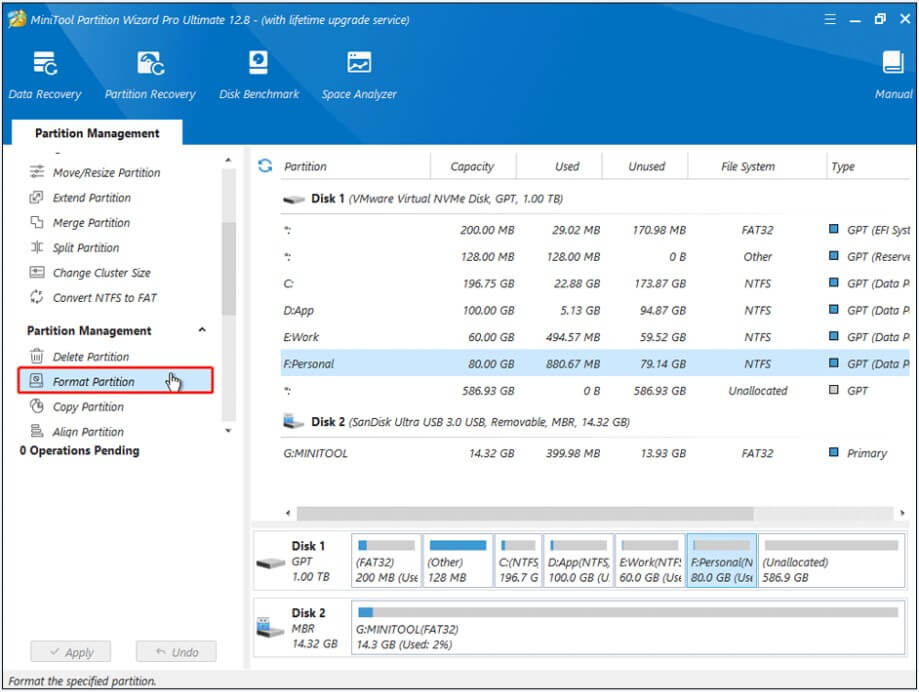Select the Extend Partition label
Image resolution: width=919 pixels, height=692 pixels.
(x=92, y=197)
